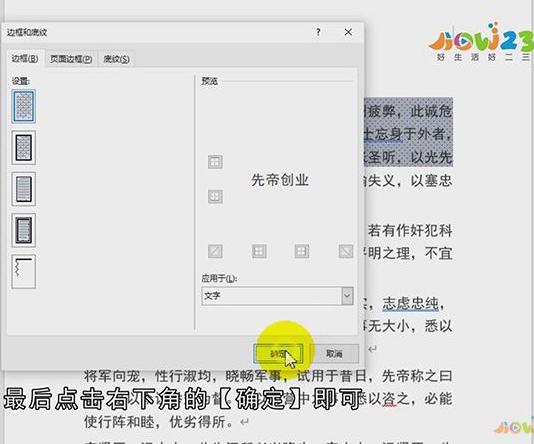
Task: Click document text 明之理，不宜
Action: [x=410, y=253]
